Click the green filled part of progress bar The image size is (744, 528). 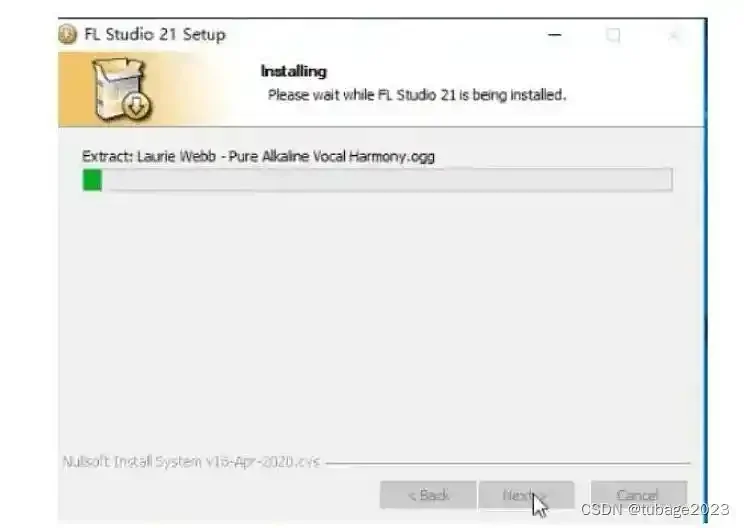[x=92, y=180]
